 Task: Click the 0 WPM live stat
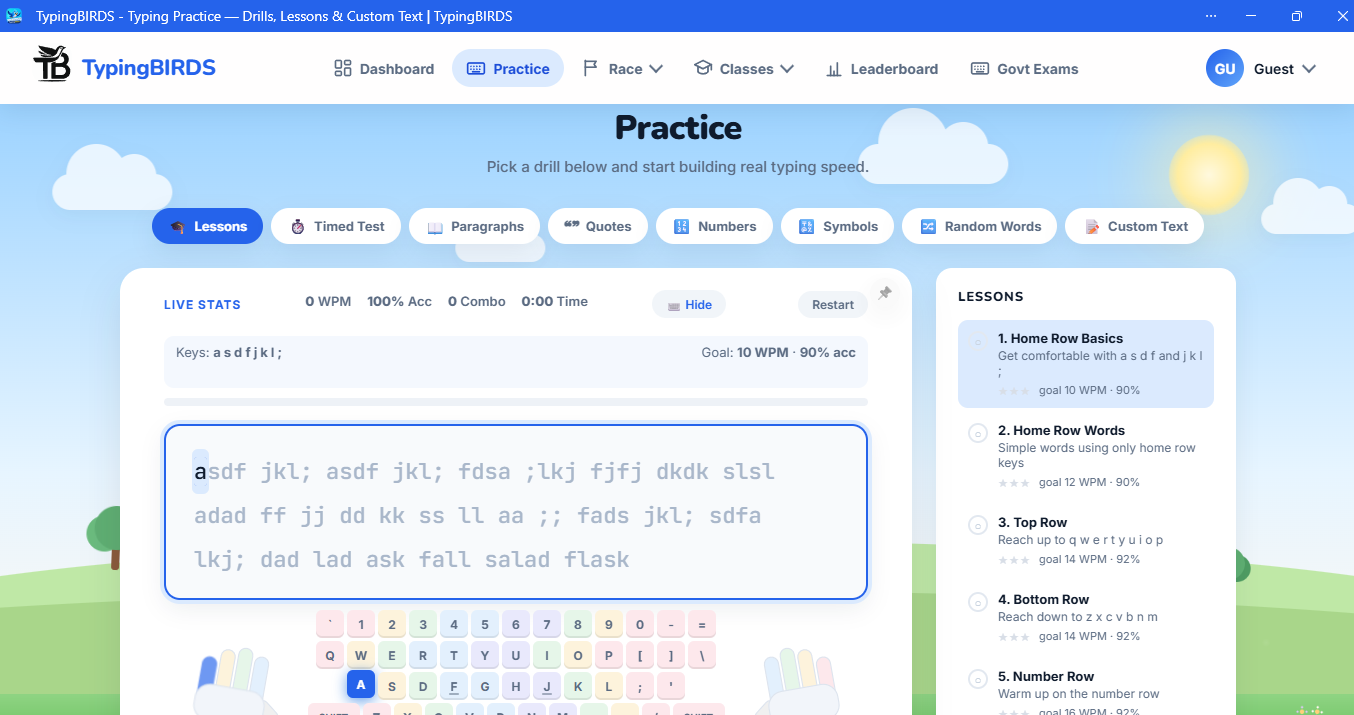click(x=328, y=301)
